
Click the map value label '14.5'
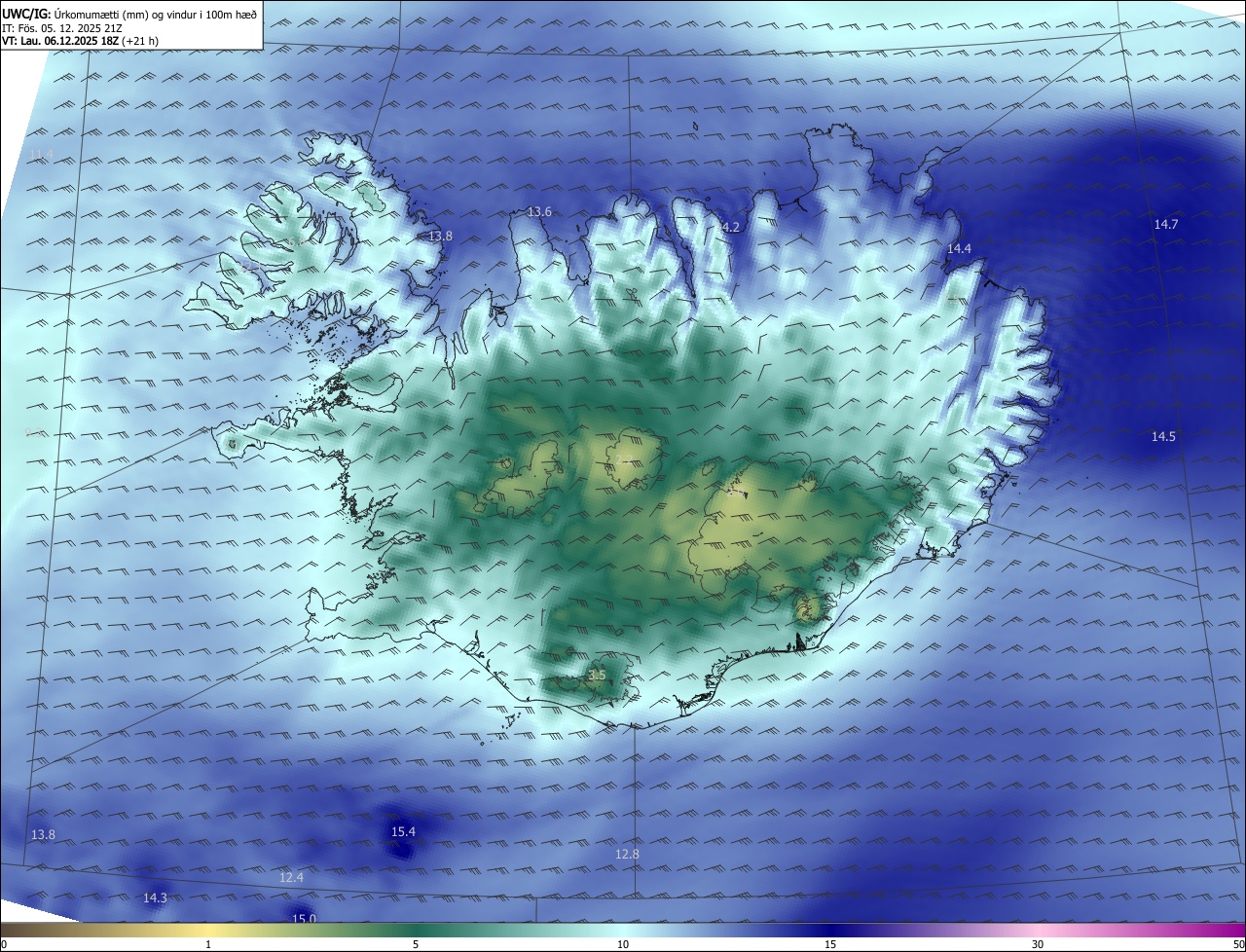coord(1163,437)
